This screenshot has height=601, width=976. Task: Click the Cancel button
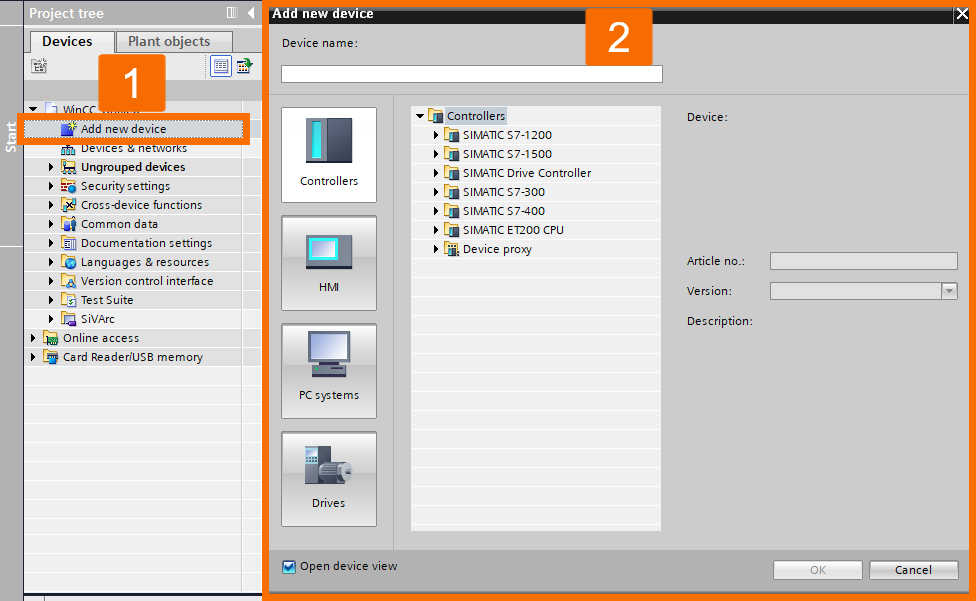[913, 570]
